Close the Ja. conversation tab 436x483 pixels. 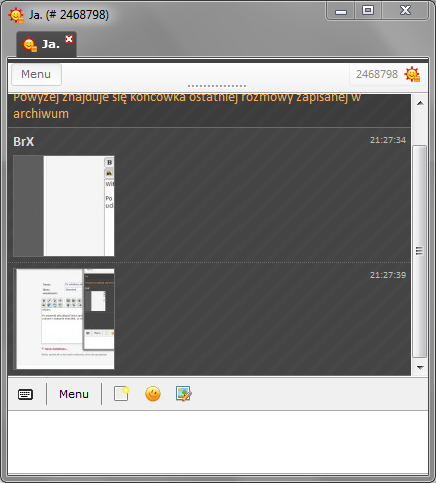coord(69,39)
